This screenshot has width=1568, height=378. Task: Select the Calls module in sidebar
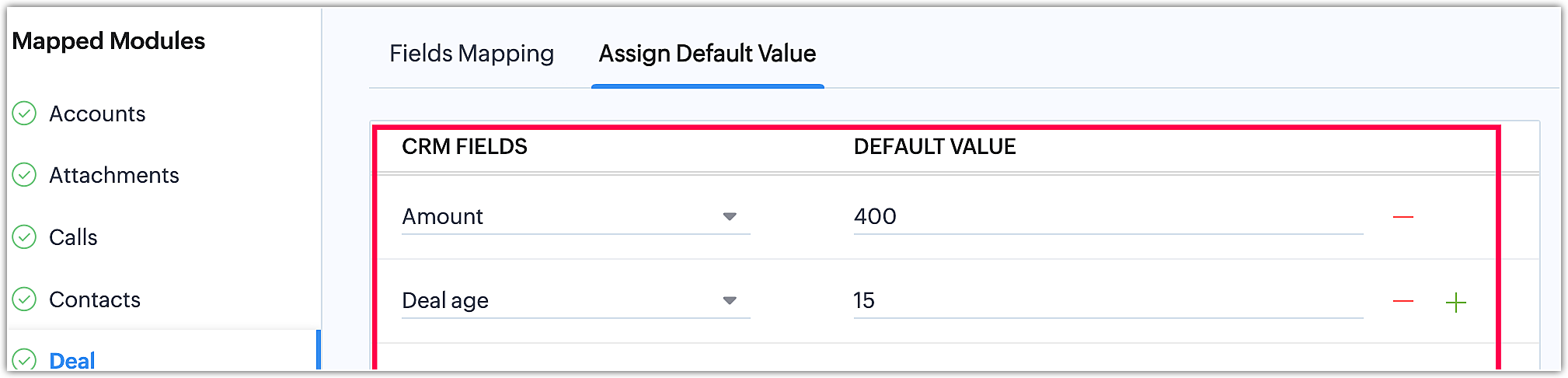73,238
